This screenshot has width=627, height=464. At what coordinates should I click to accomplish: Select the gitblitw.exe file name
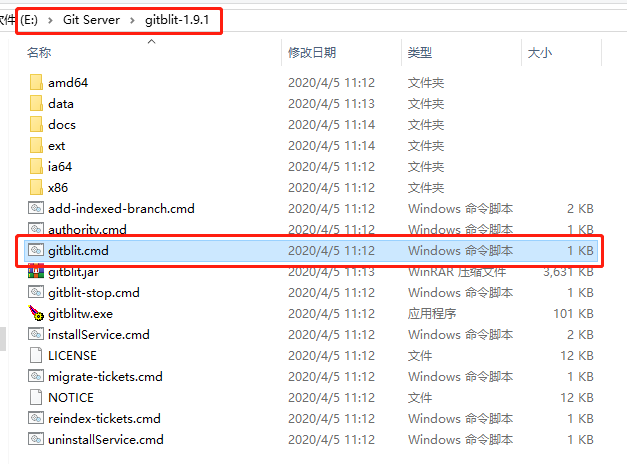(x=80, y=314)
